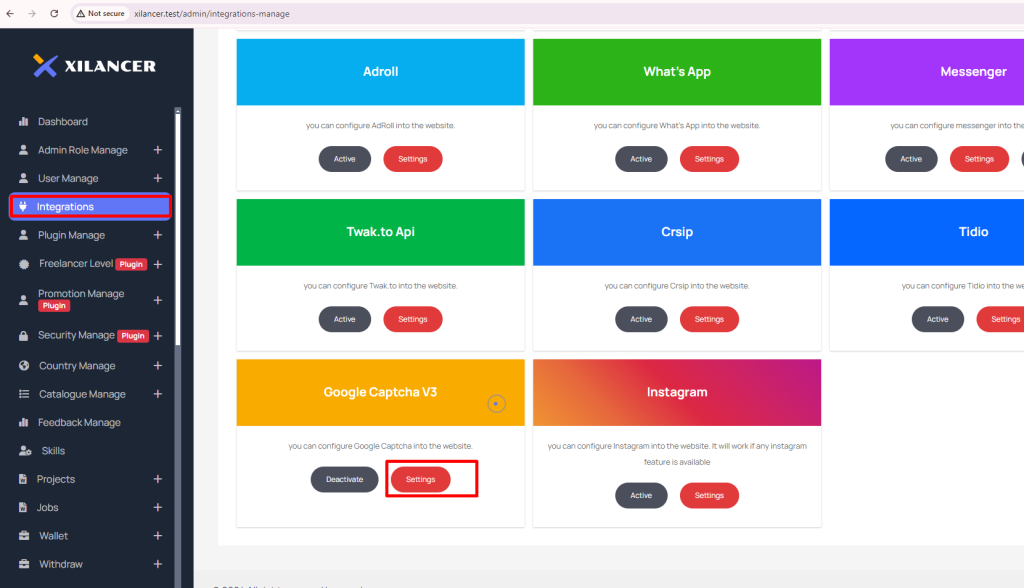Activate the Instagram integration
The width and height of the screenshot is (1024, 588).
click(x=641, y=495)
